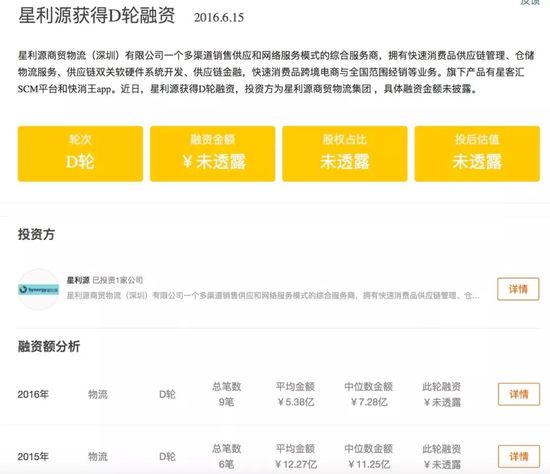
Task: Open 详情 for the 2016年 financing analysis
Action: pyautogui.click(x=519, y=394)
